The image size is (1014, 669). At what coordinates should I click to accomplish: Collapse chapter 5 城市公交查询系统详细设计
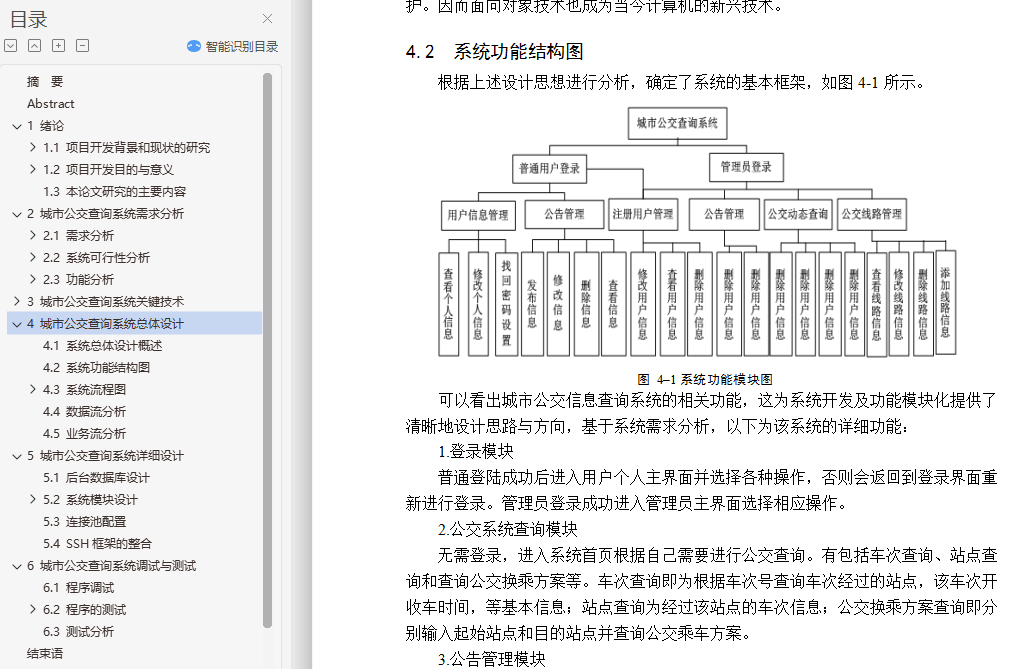pyautogui.click(x=17, y=456)
